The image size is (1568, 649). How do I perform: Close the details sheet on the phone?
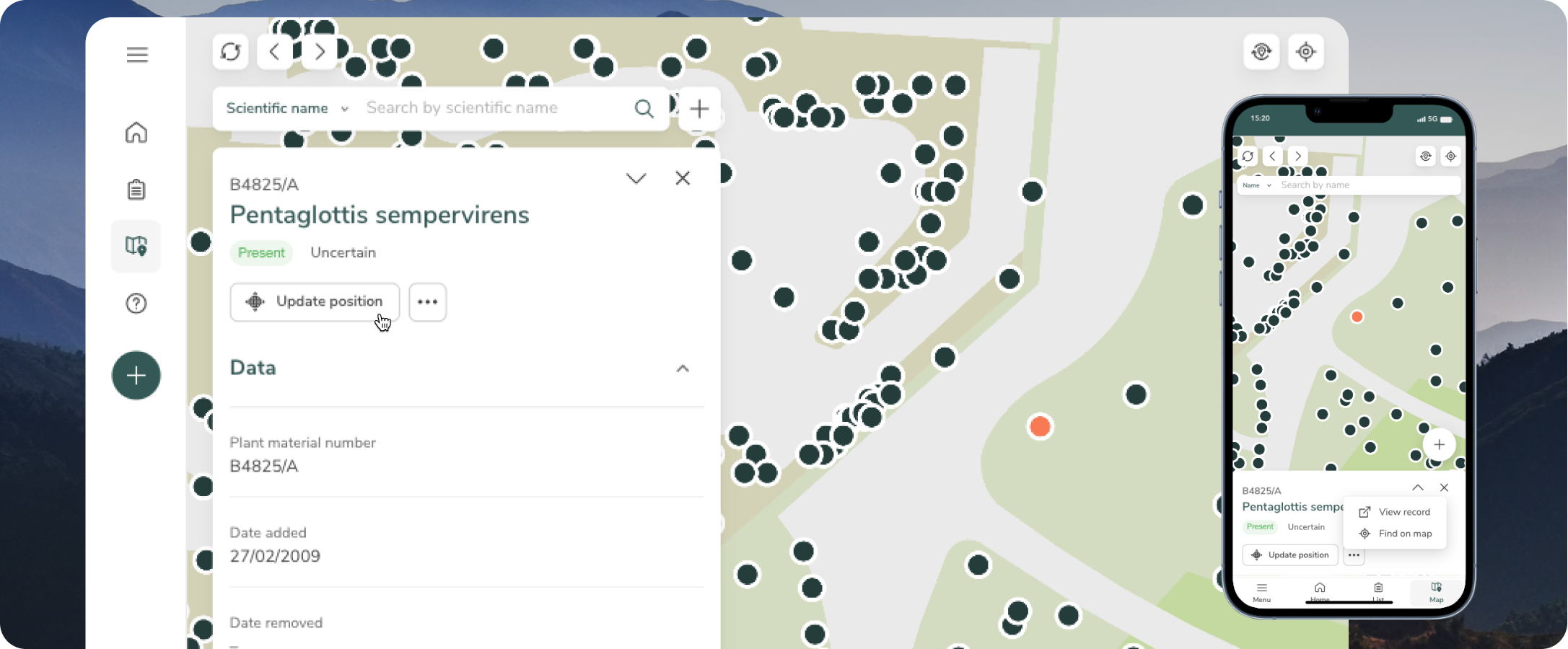(1444, 488)
